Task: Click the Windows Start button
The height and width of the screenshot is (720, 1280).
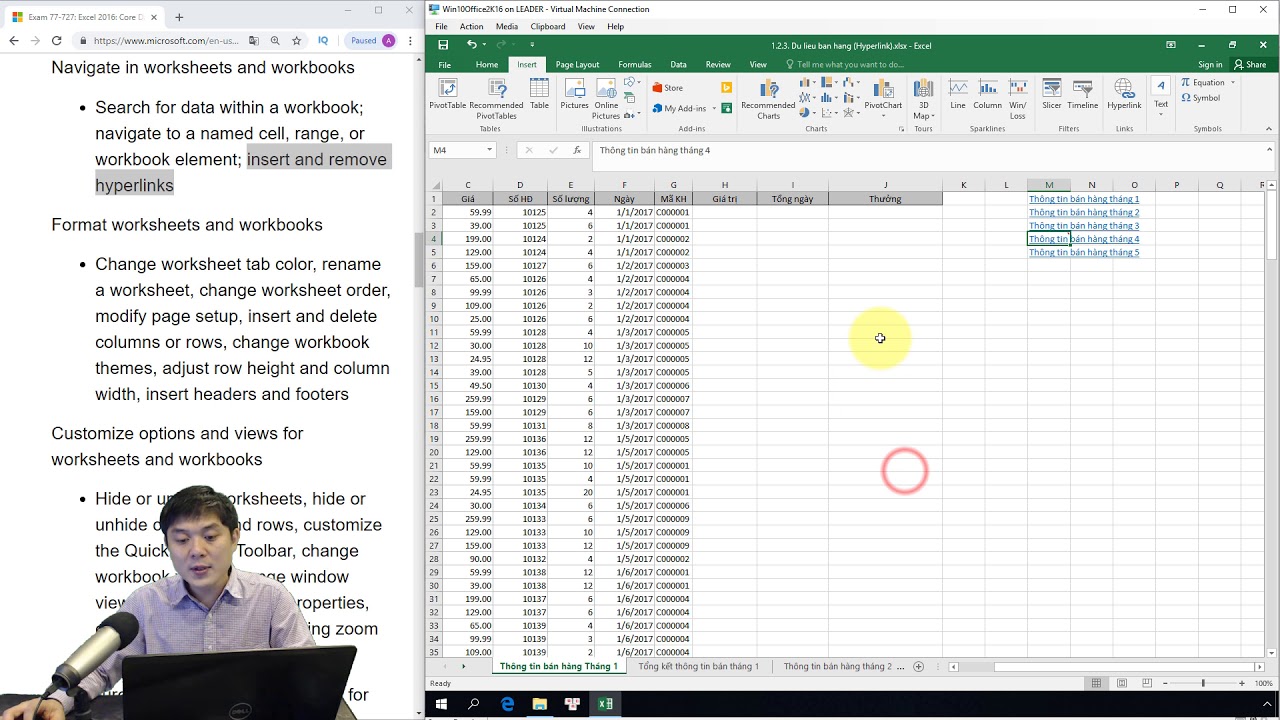Action: tap(441, 704)
